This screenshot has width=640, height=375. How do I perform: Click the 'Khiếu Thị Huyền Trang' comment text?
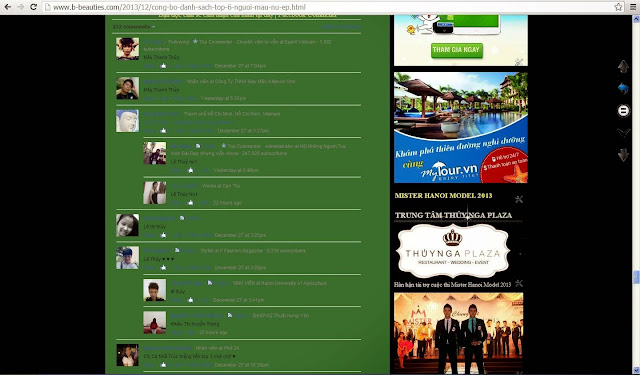(195, 324)
